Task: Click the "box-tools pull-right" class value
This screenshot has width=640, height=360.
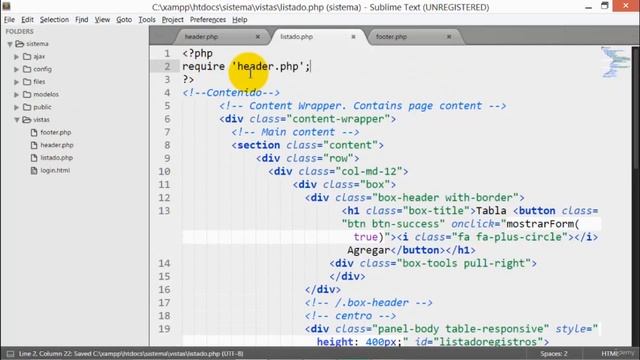Action: click(x=464, y=263)
